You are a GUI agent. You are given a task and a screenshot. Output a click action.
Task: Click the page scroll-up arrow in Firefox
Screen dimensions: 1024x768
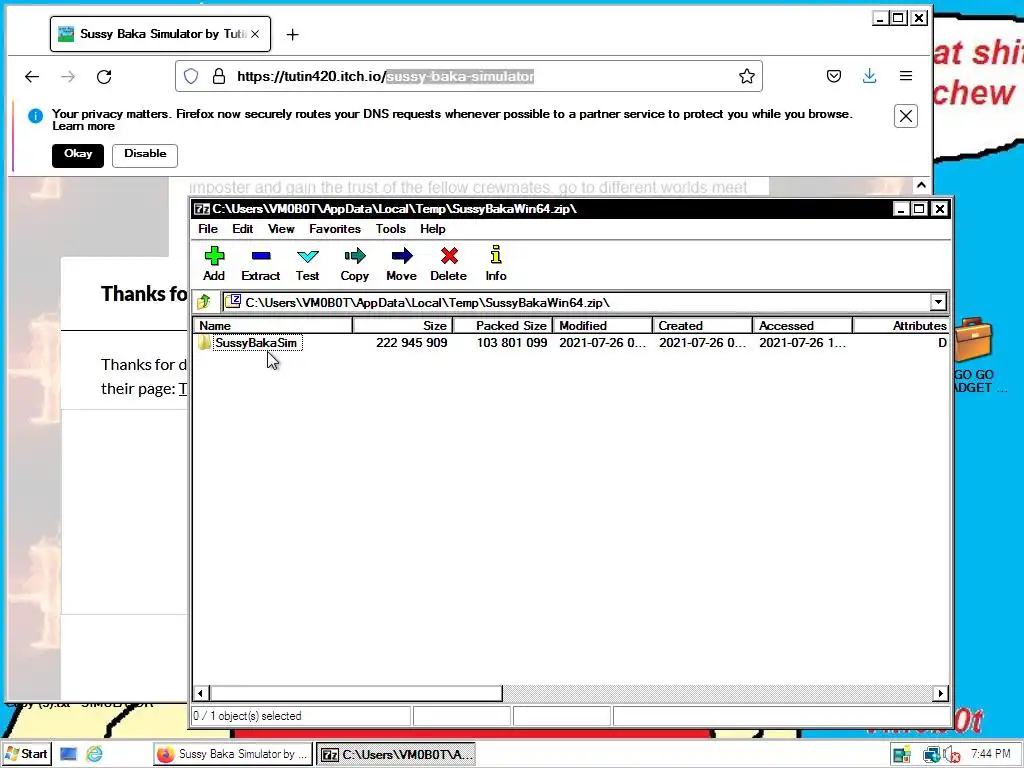point(921,185)
